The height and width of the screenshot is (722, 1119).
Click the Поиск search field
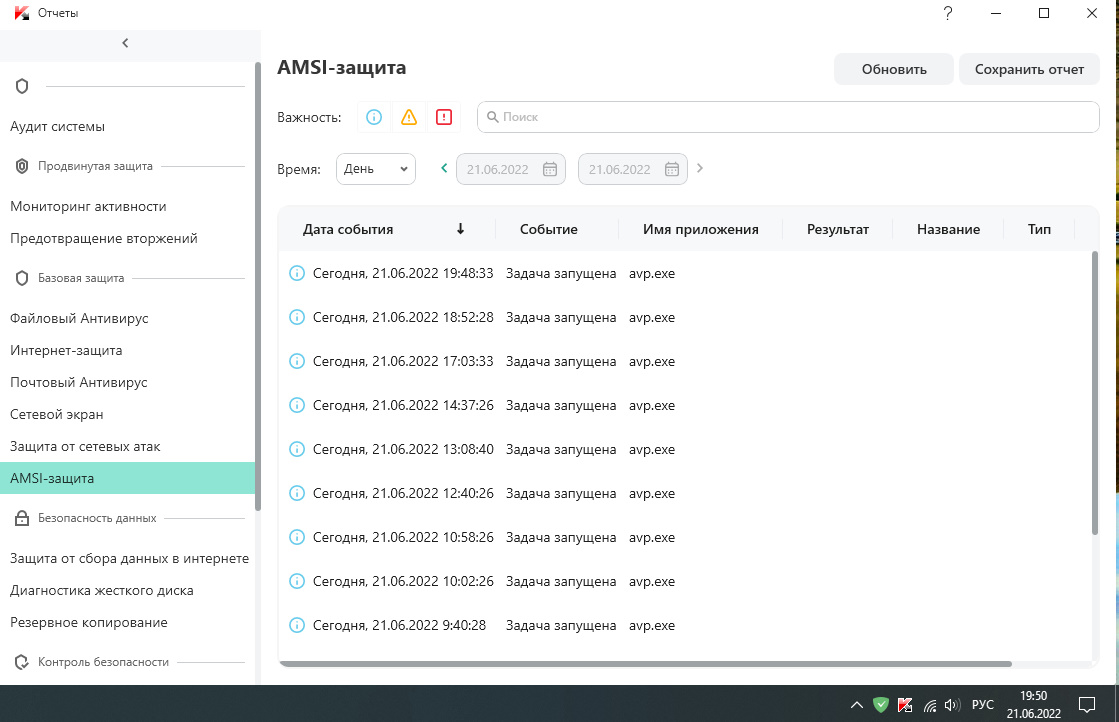[788, 117]
